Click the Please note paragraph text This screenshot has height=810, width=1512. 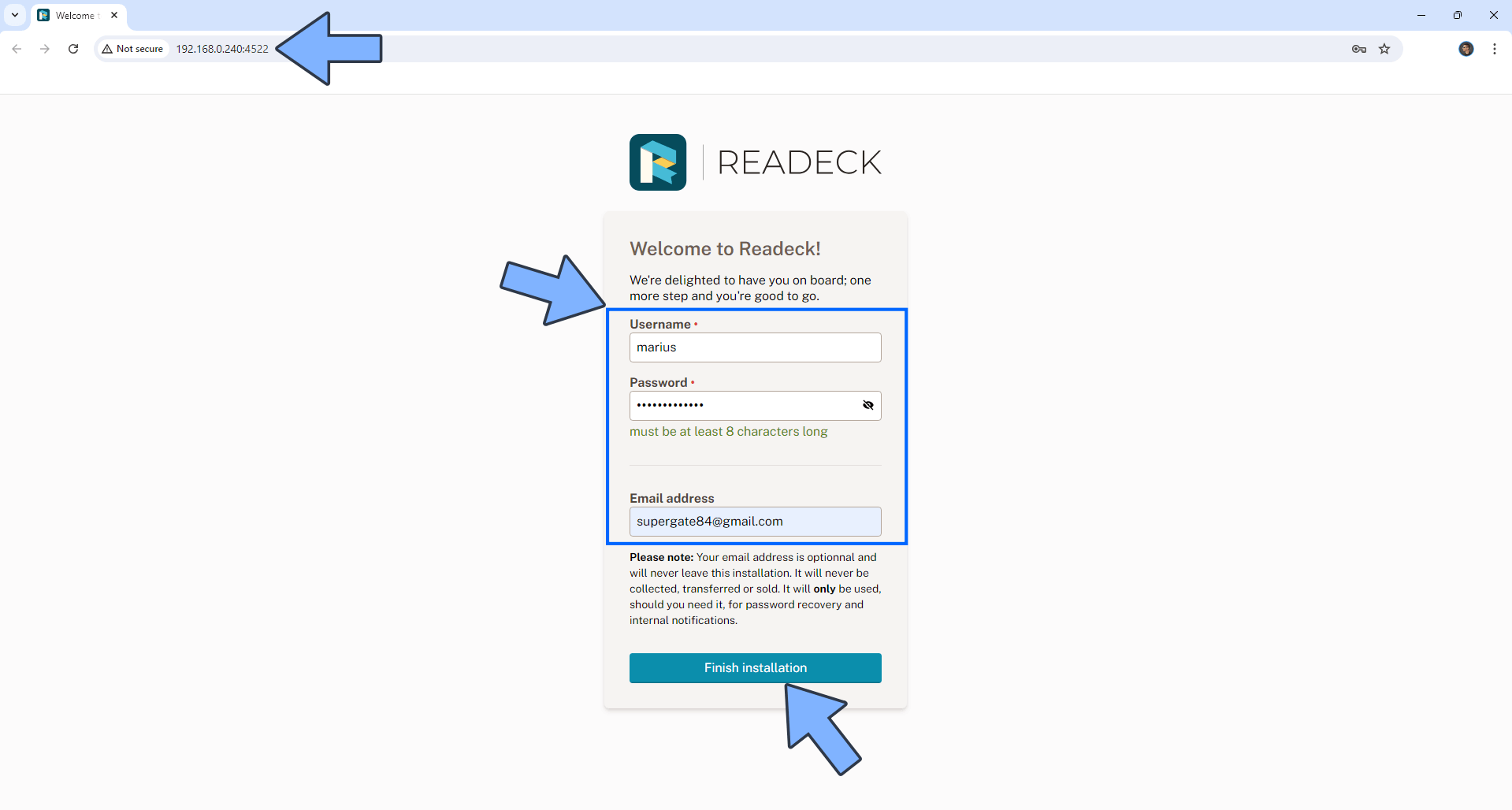coord(755,589)
